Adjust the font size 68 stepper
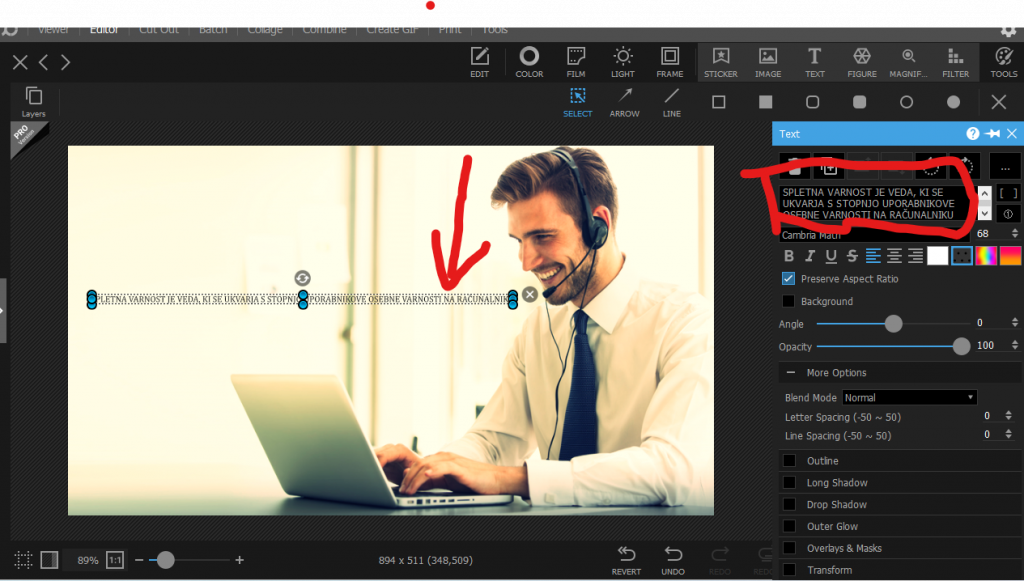This screenshot has height=581, width=1024. (x=1014, y=233)
